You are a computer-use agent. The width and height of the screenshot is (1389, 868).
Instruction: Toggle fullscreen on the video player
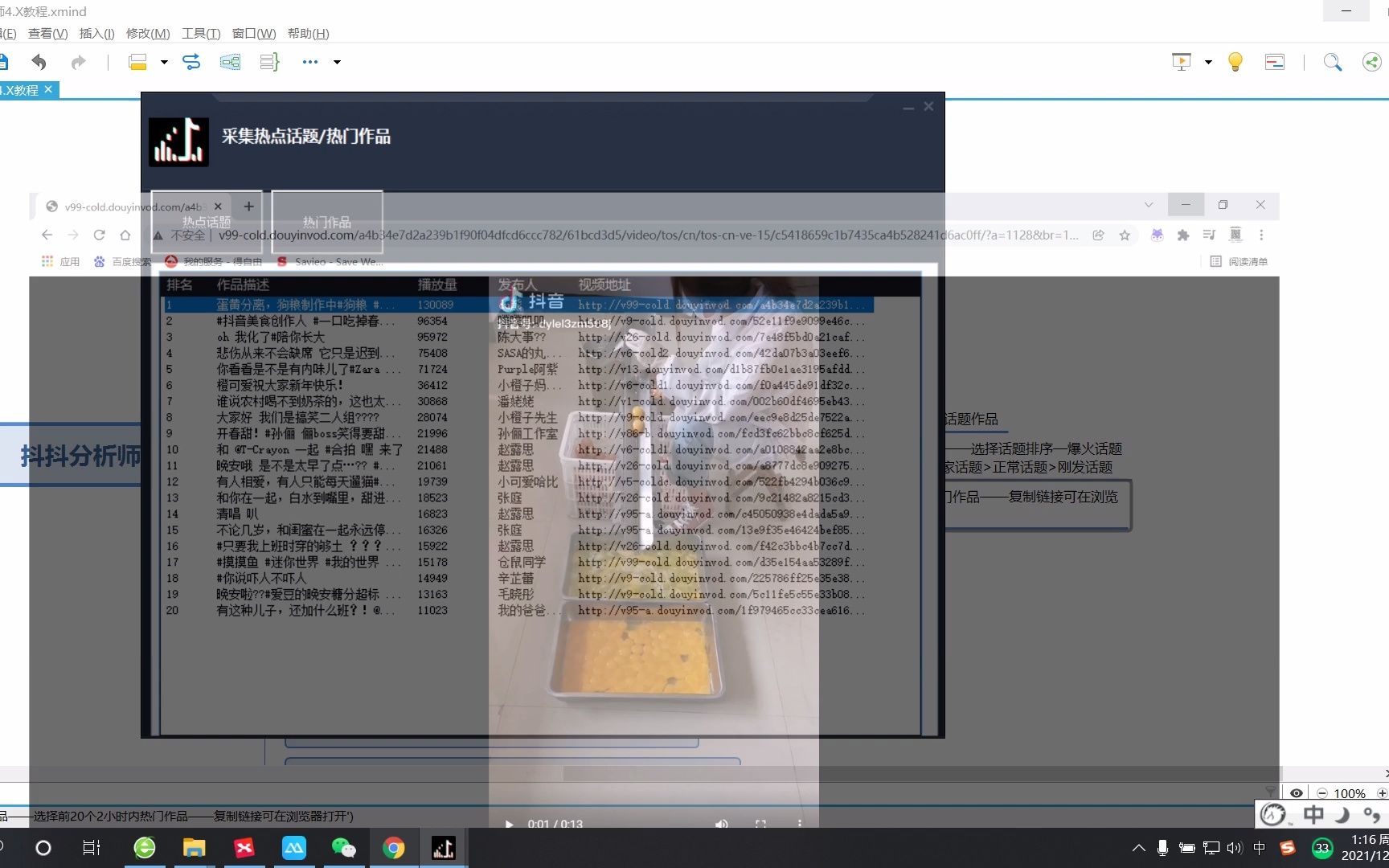(760, 824)
